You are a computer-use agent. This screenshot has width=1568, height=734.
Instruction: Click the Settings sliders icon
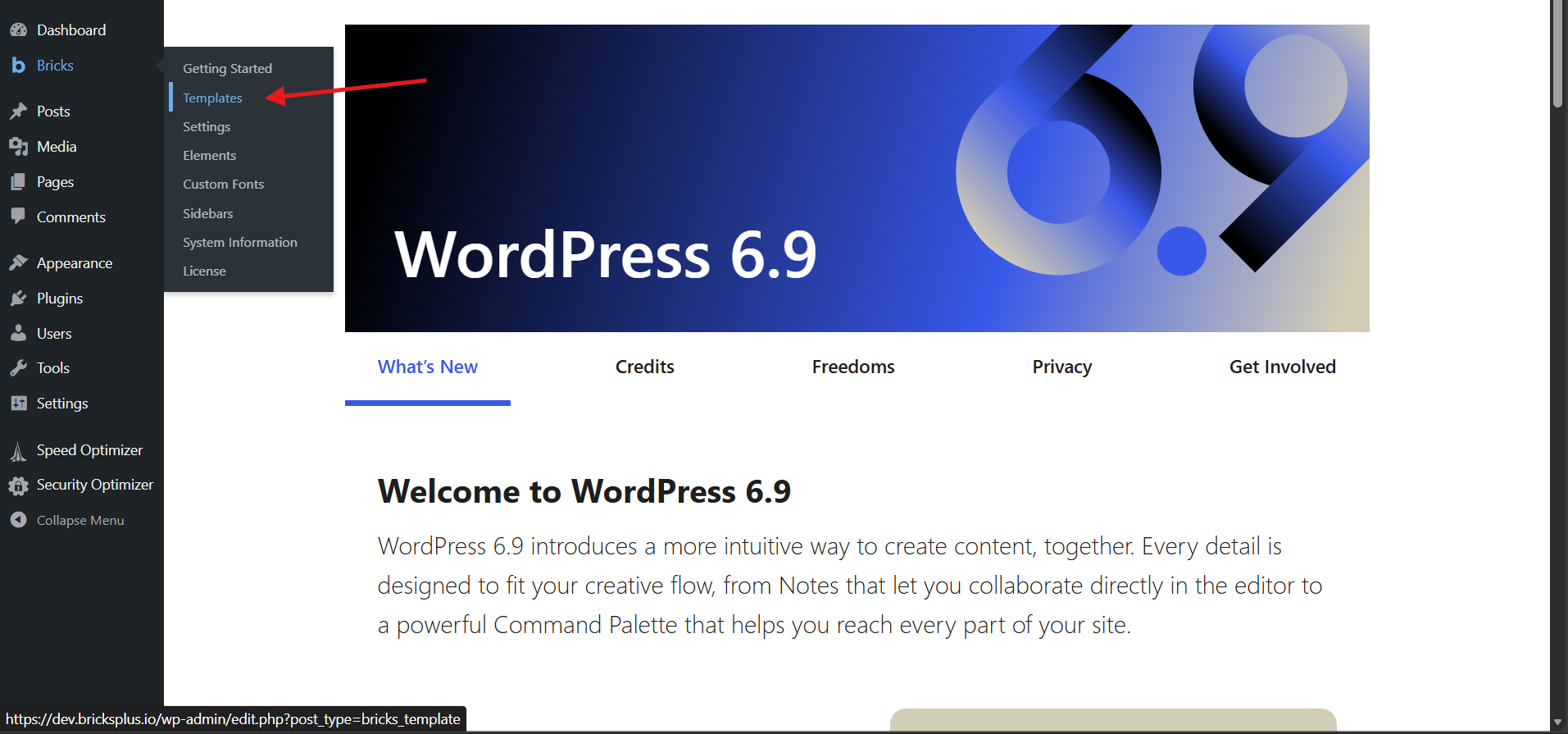pos(18,403)
